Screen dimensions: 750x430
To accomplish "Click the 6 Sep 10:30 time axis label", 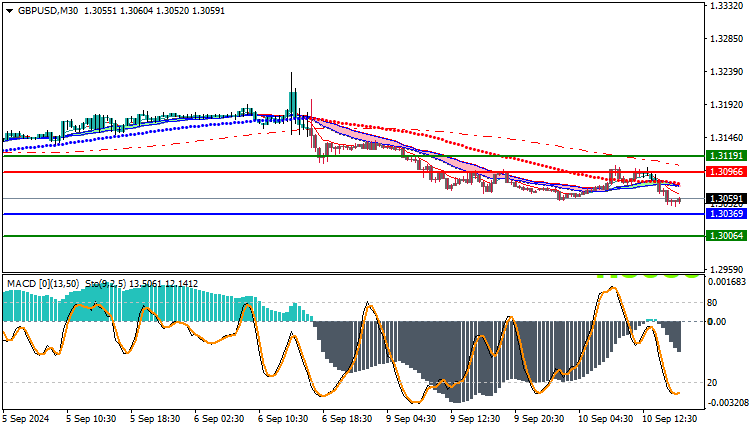I will point(283,419).
